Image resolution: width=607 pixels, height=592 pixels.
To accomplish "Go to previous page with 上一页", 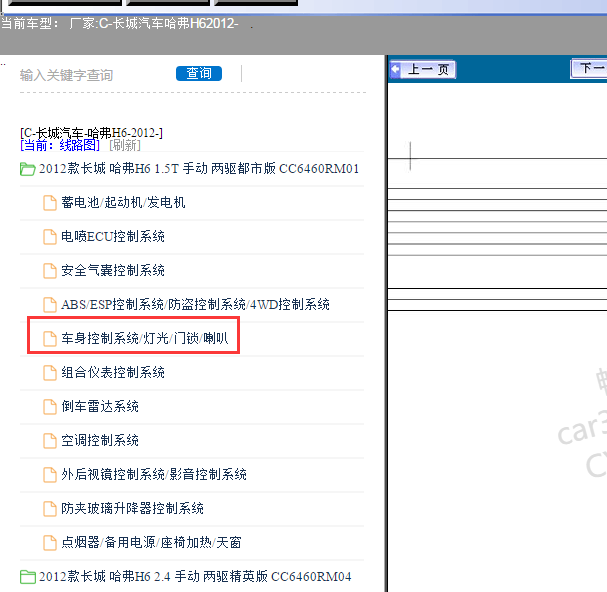I will (423, 70).
